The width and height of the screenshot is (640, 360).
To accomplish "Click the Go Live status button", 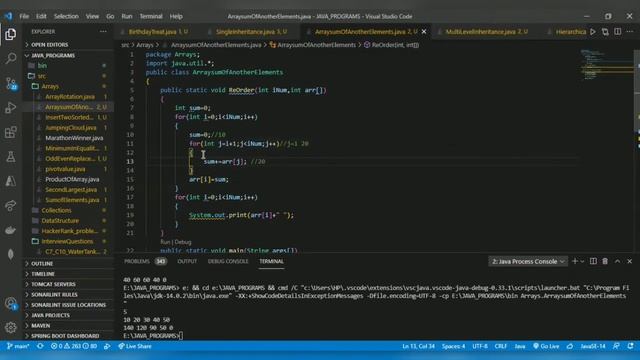I will (546, 346).
